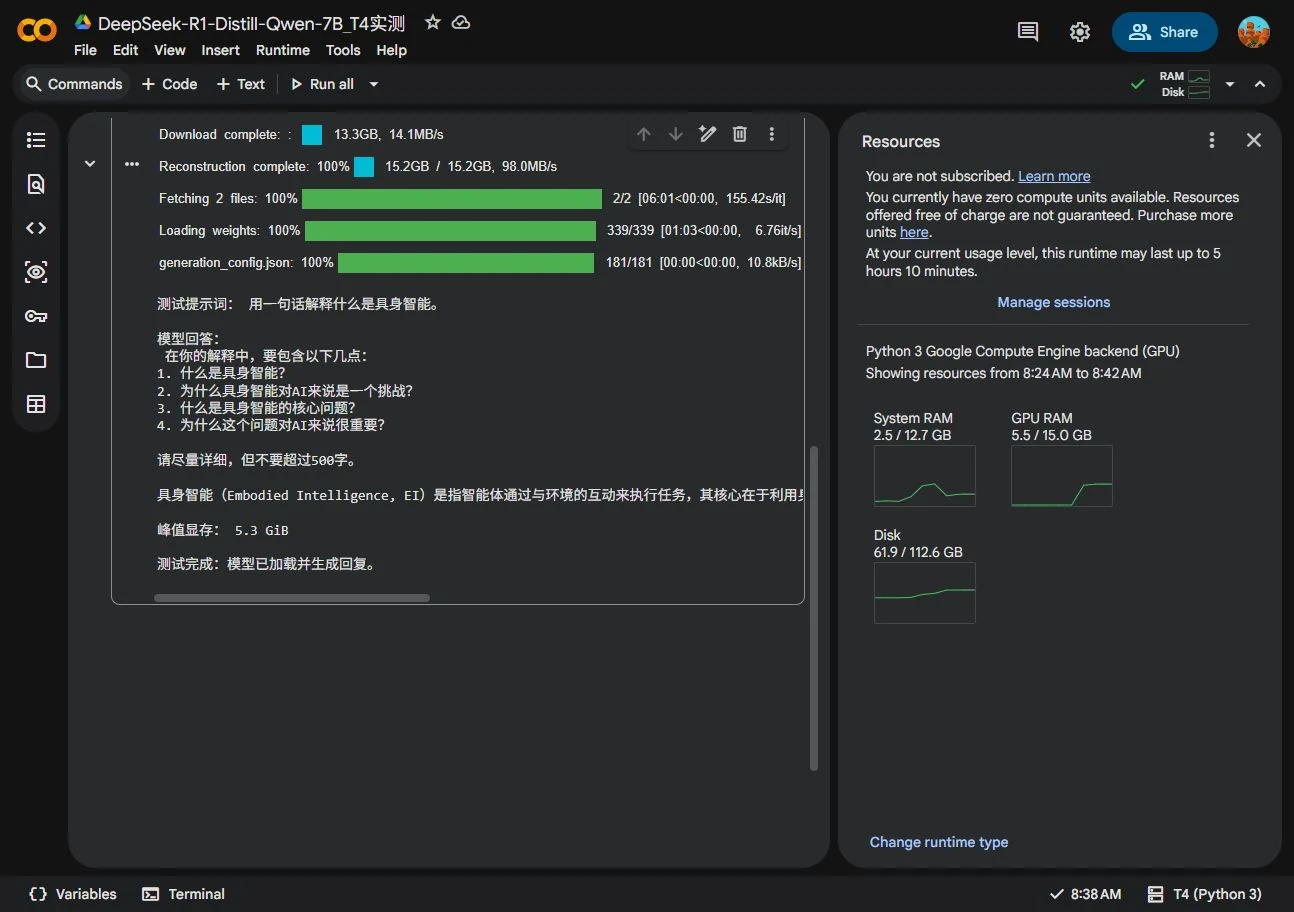Open the RAM and Disk usage indicator
The image size is (1294, 912).
click(x=1185, y=84)
